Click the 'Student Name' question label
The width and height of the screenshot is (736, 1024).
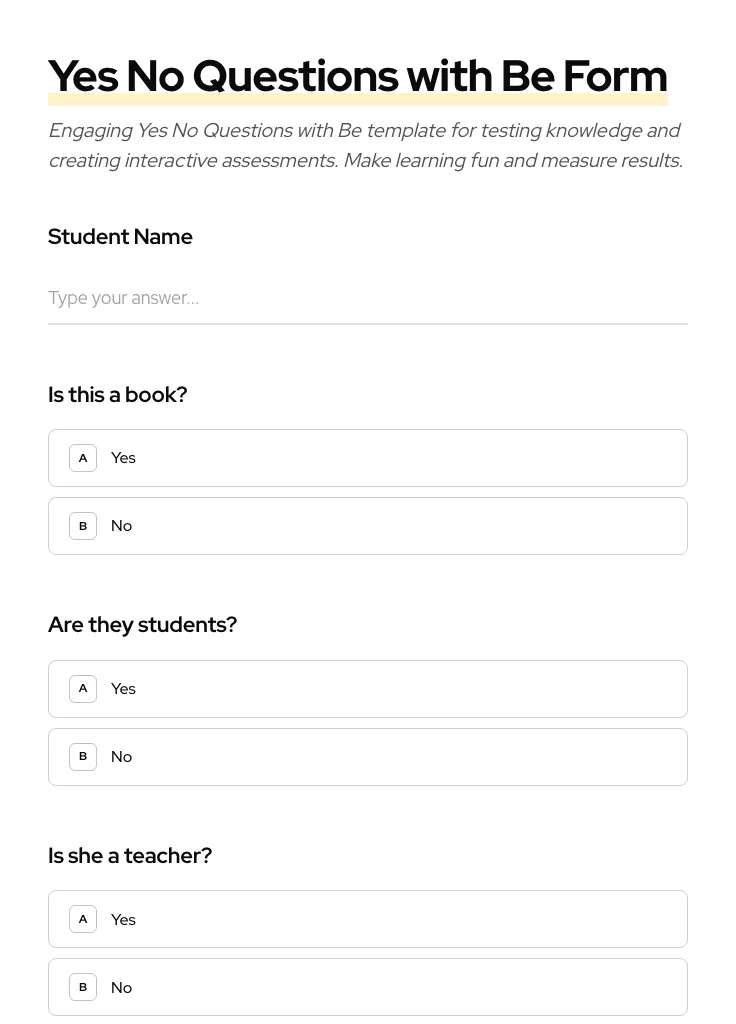pos(120,236)
